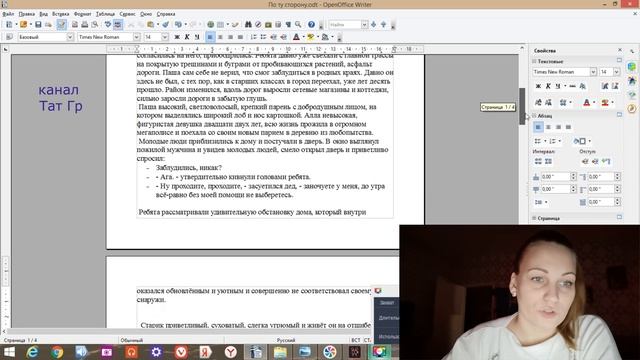Click the Save document icon

click(38, 25)
